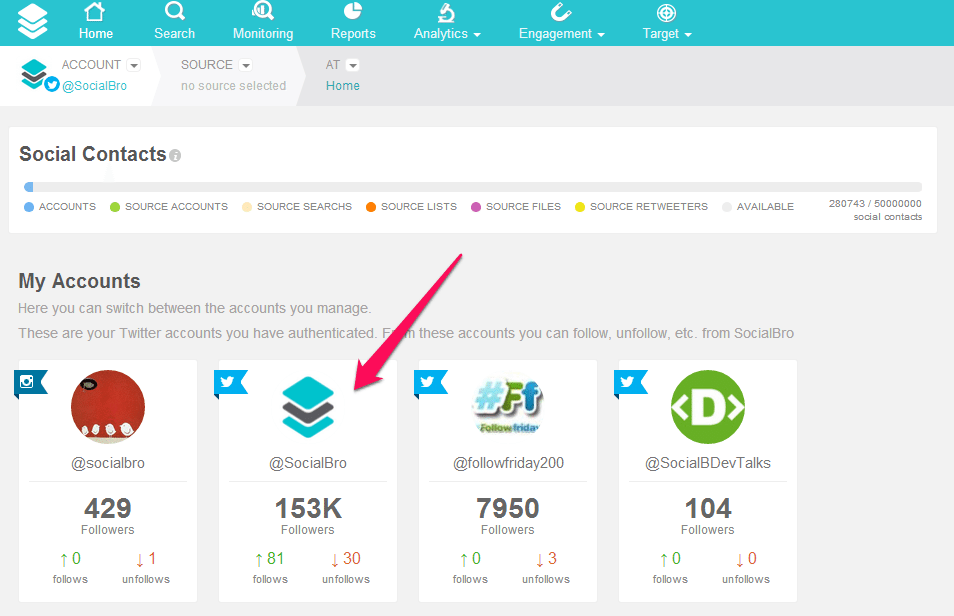Viewport: 954px width, 616px height.
Task: Click the info icon beside Social Contacts
Action: [x=175, y=156]
